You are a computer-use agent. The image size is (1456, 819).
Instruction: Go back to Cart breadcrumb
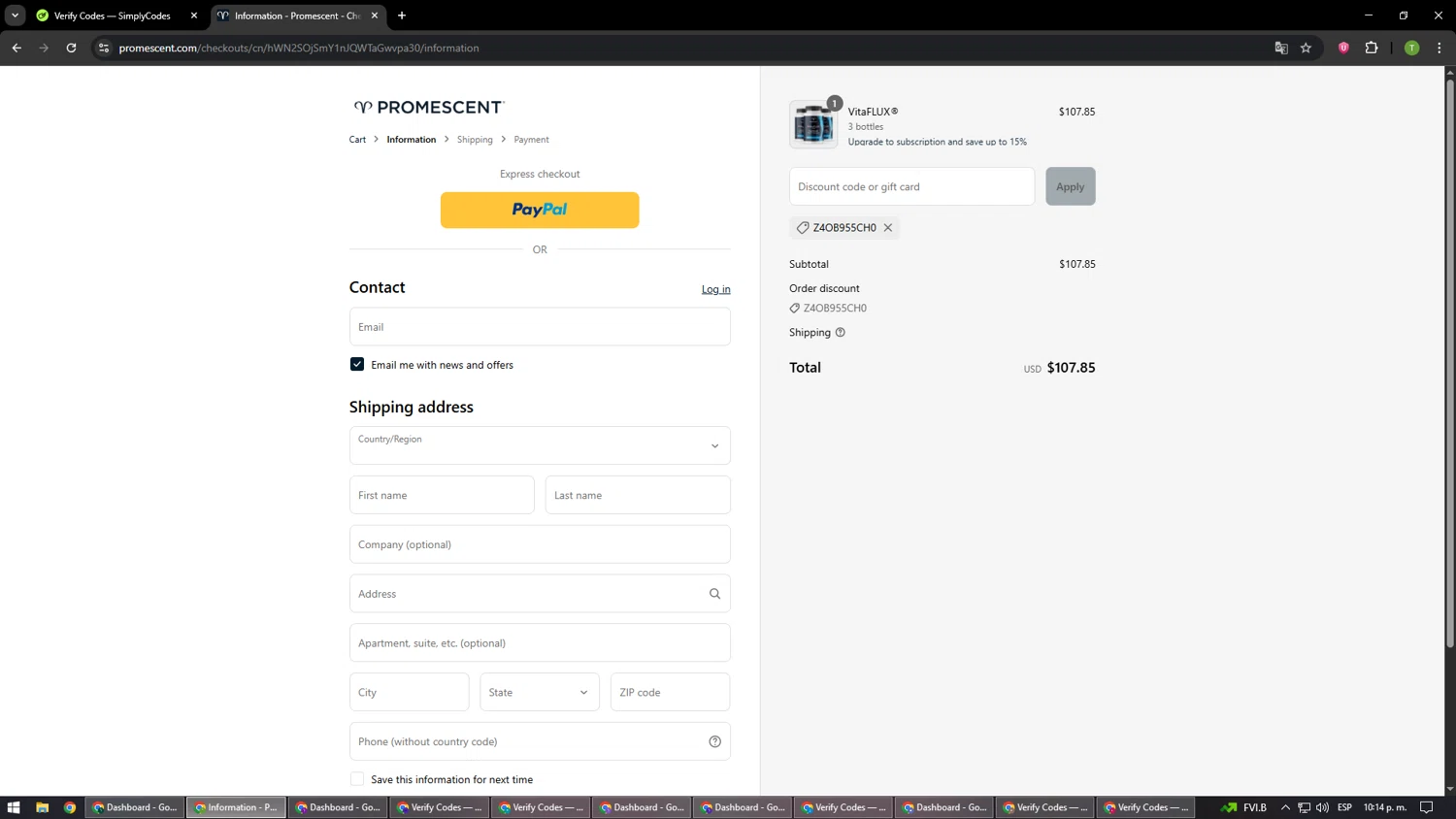(357, 140)
